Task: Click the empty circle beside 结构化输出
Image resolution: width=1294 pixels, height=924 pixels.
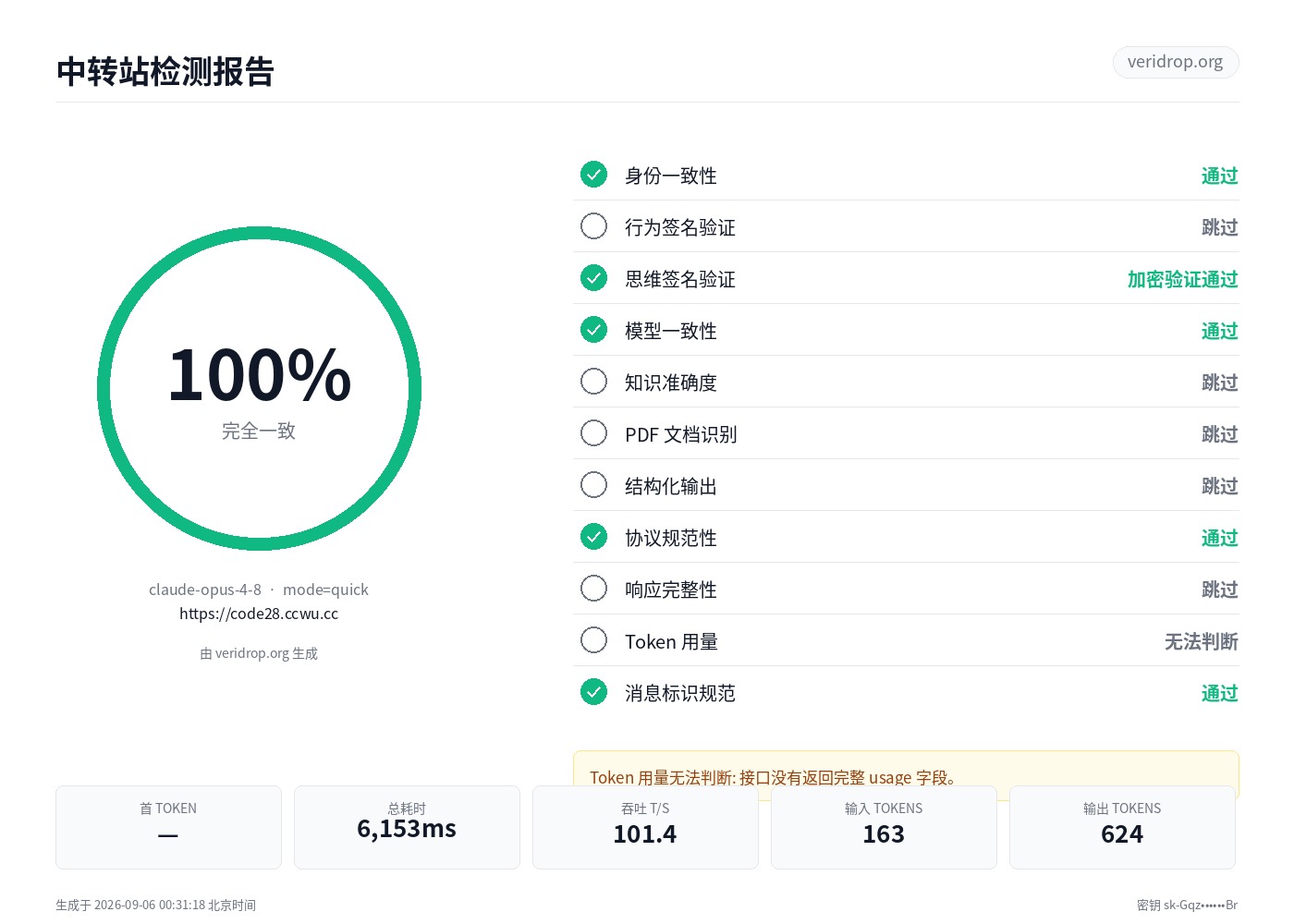Action: pyautogui.click(x=593, y=485)
